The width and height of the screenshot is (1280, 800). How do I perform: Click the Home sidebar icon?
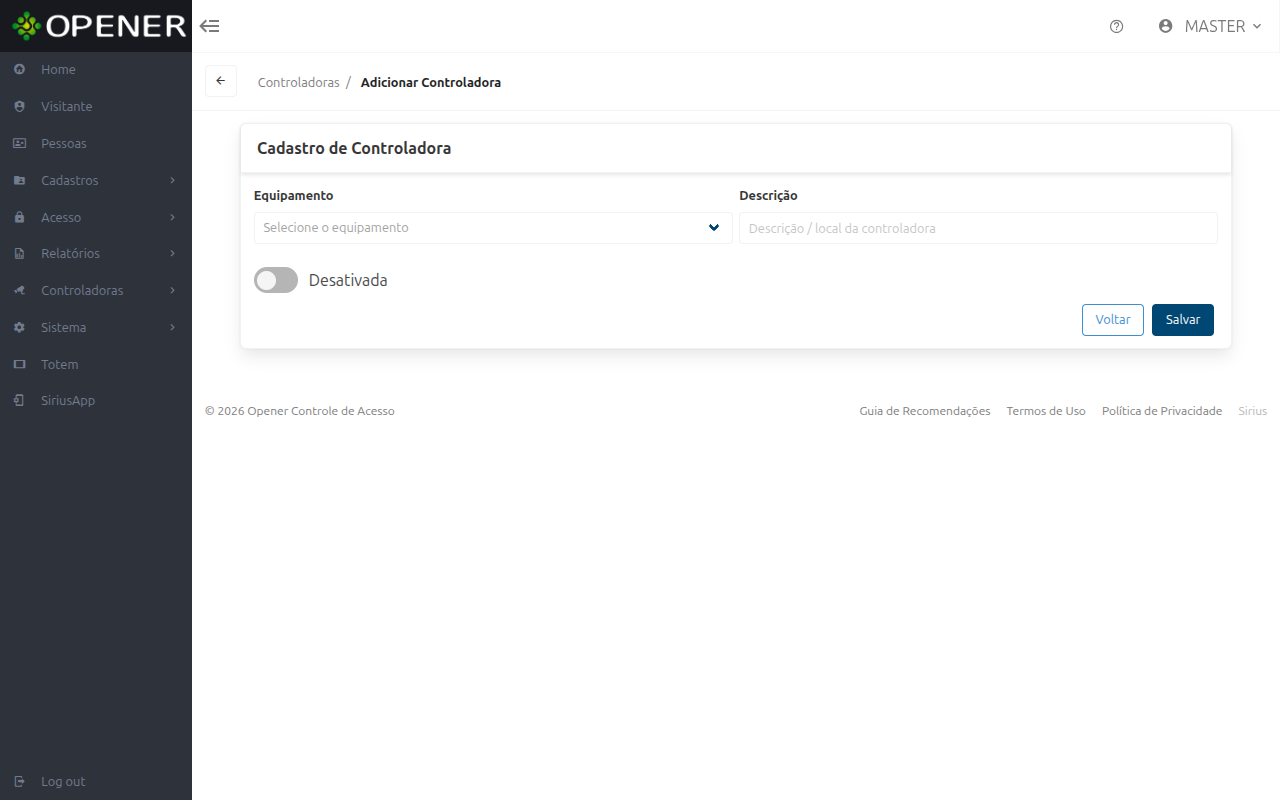pos(19,69)
